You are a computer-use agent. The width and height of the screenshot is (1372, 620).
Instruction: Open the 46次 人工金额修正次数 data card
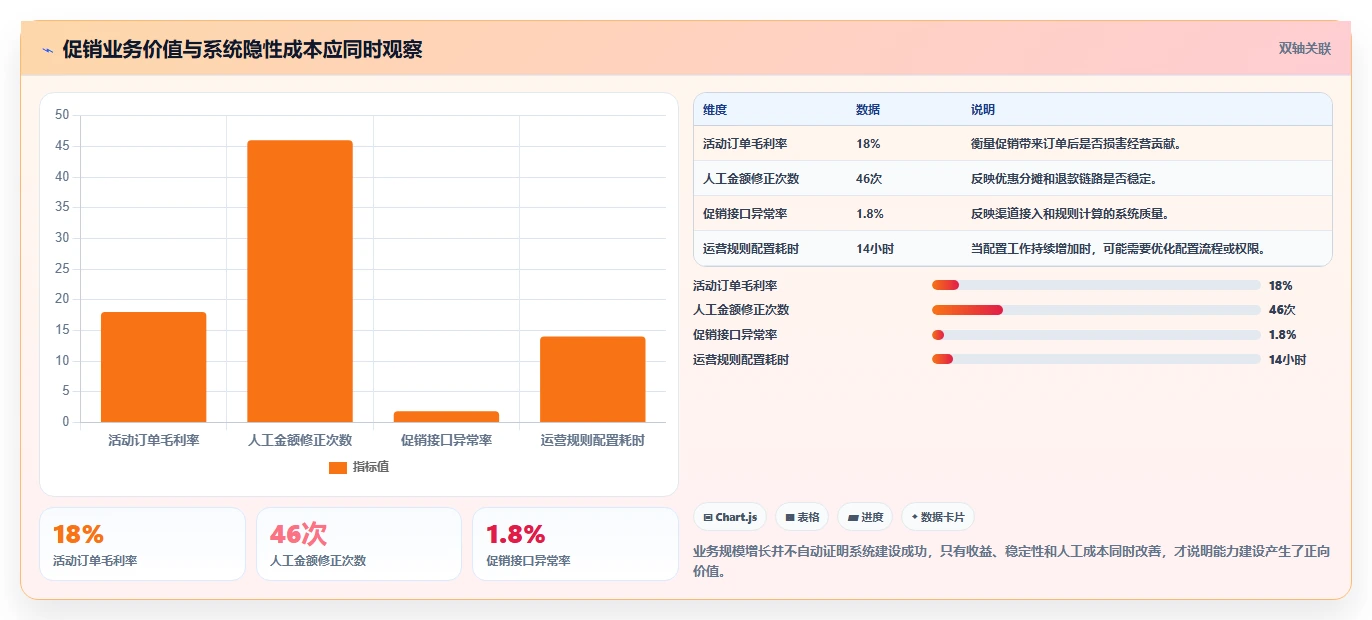(359, 544)
